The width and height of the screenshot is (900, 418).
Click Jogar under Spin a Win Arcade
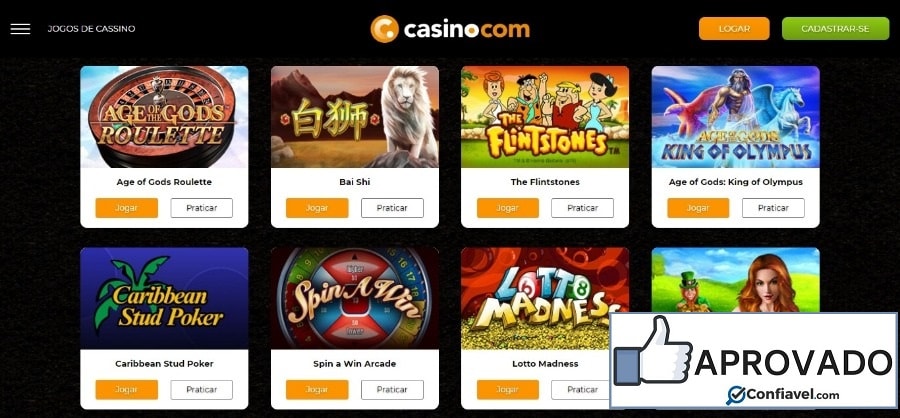click(317, 390)
